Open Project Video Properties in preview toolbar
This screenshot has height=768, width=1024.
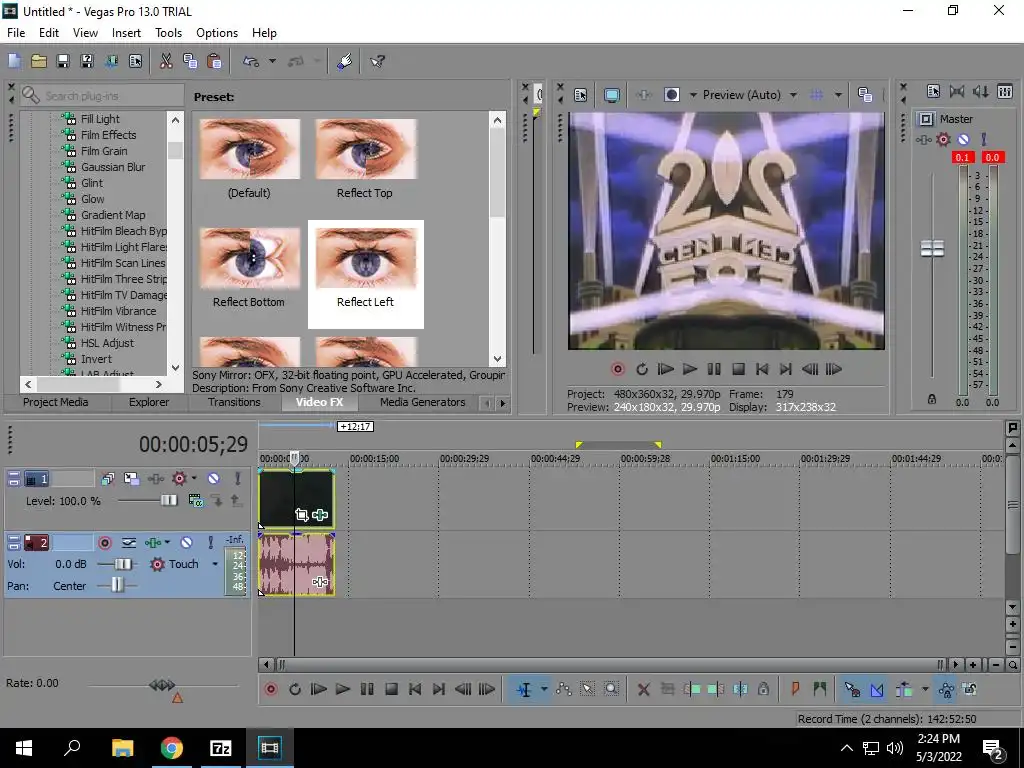581,95
